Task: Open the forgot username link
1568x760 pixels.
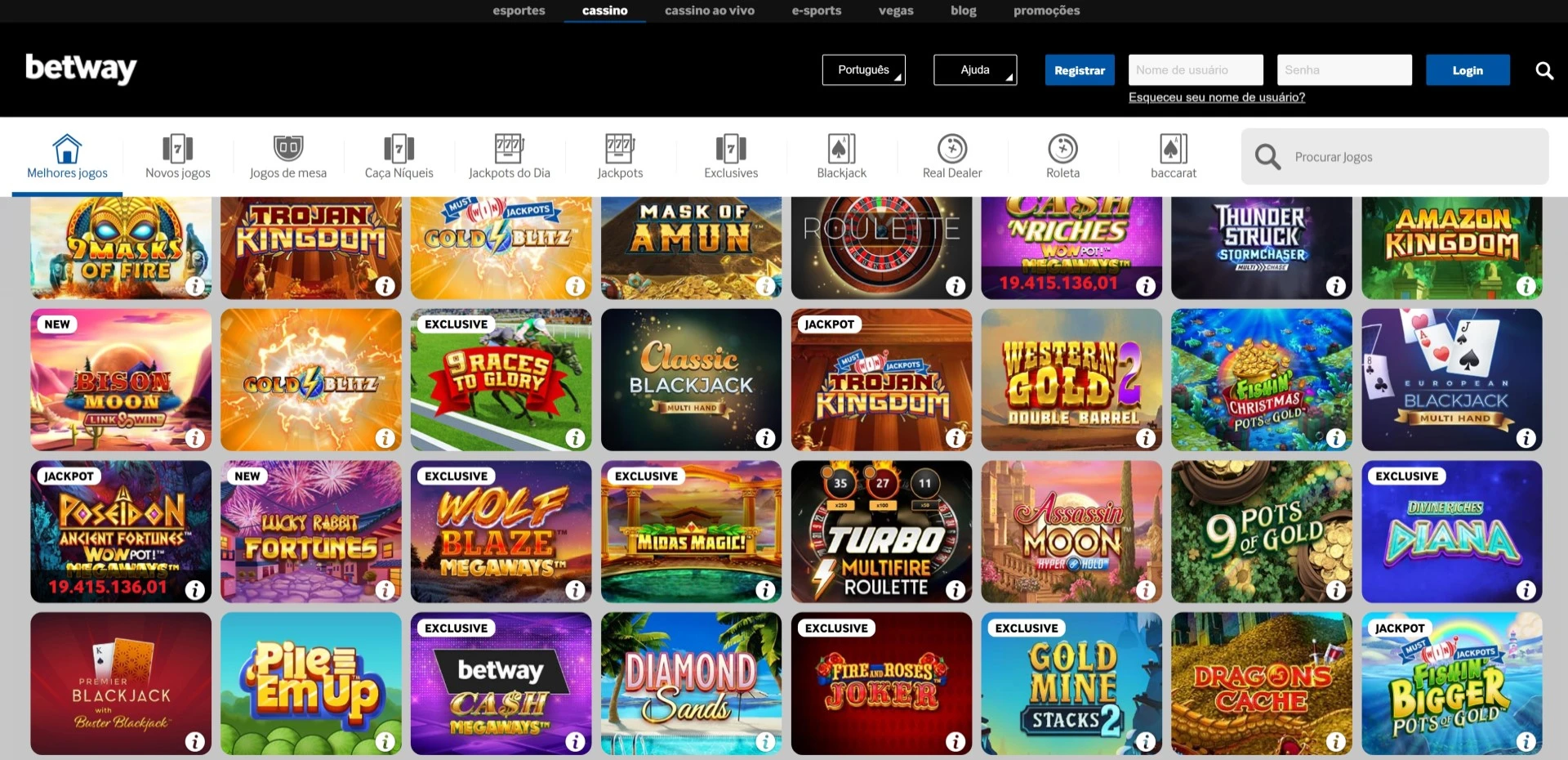Action: click(x=1216, y=97)
